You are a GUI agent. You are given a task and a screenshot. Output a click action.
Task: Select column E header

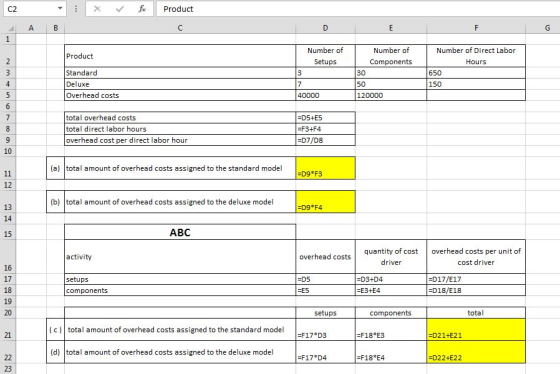(x=391, y=28)
